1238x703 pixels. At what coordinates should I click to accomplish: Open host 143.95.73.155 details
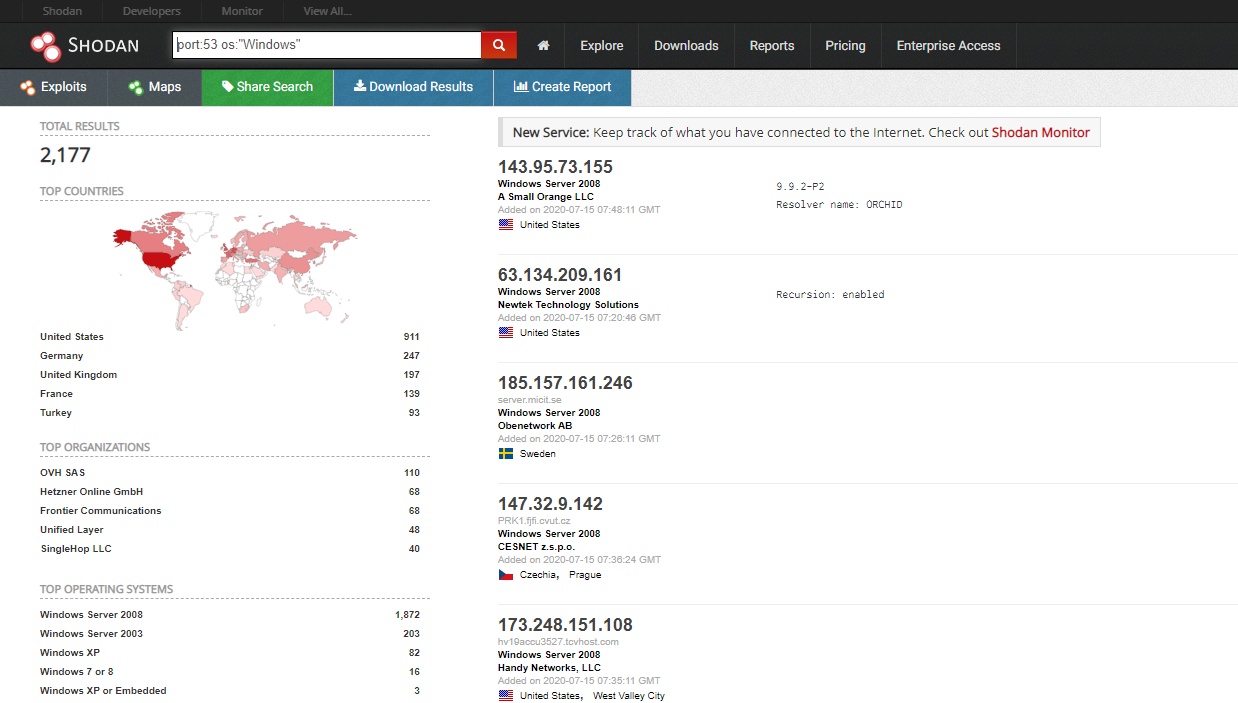(x=555, y=167)
